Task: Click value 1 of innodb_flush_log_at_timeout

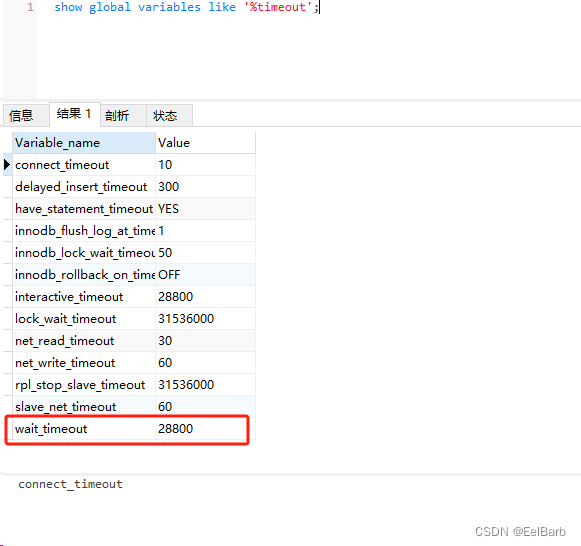Action: click(x=205, y=231)
